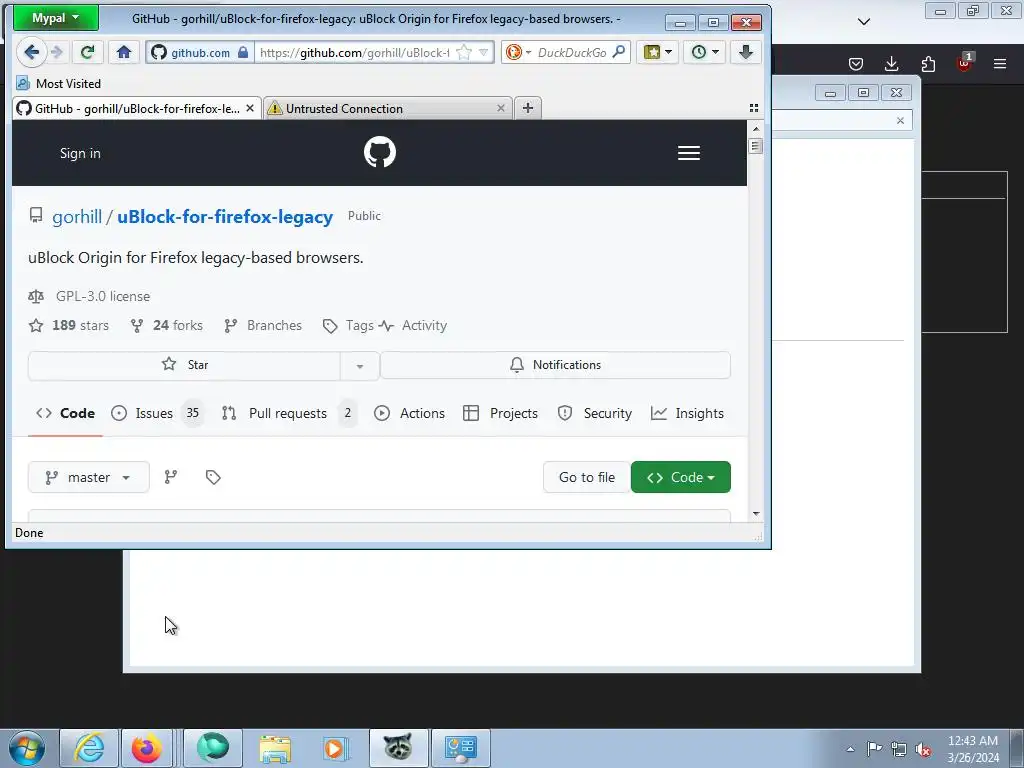Click the Windows Start button
The image size is (1024, 768).
pyautogui.click(x=26, y=748)
